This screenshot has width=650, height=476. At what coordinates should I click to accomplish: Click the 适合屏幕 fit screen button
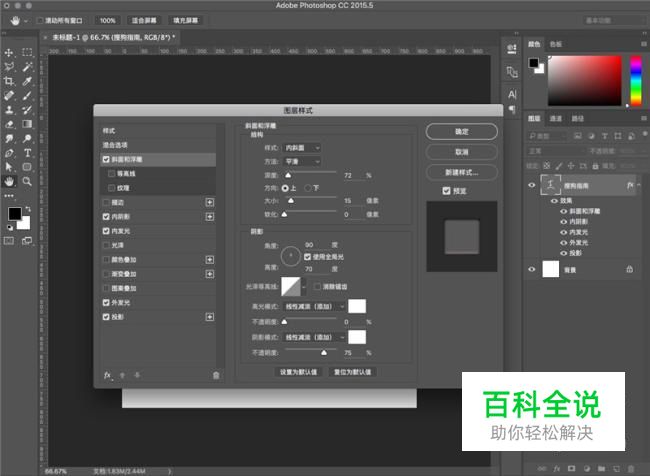tap(144, 20)
